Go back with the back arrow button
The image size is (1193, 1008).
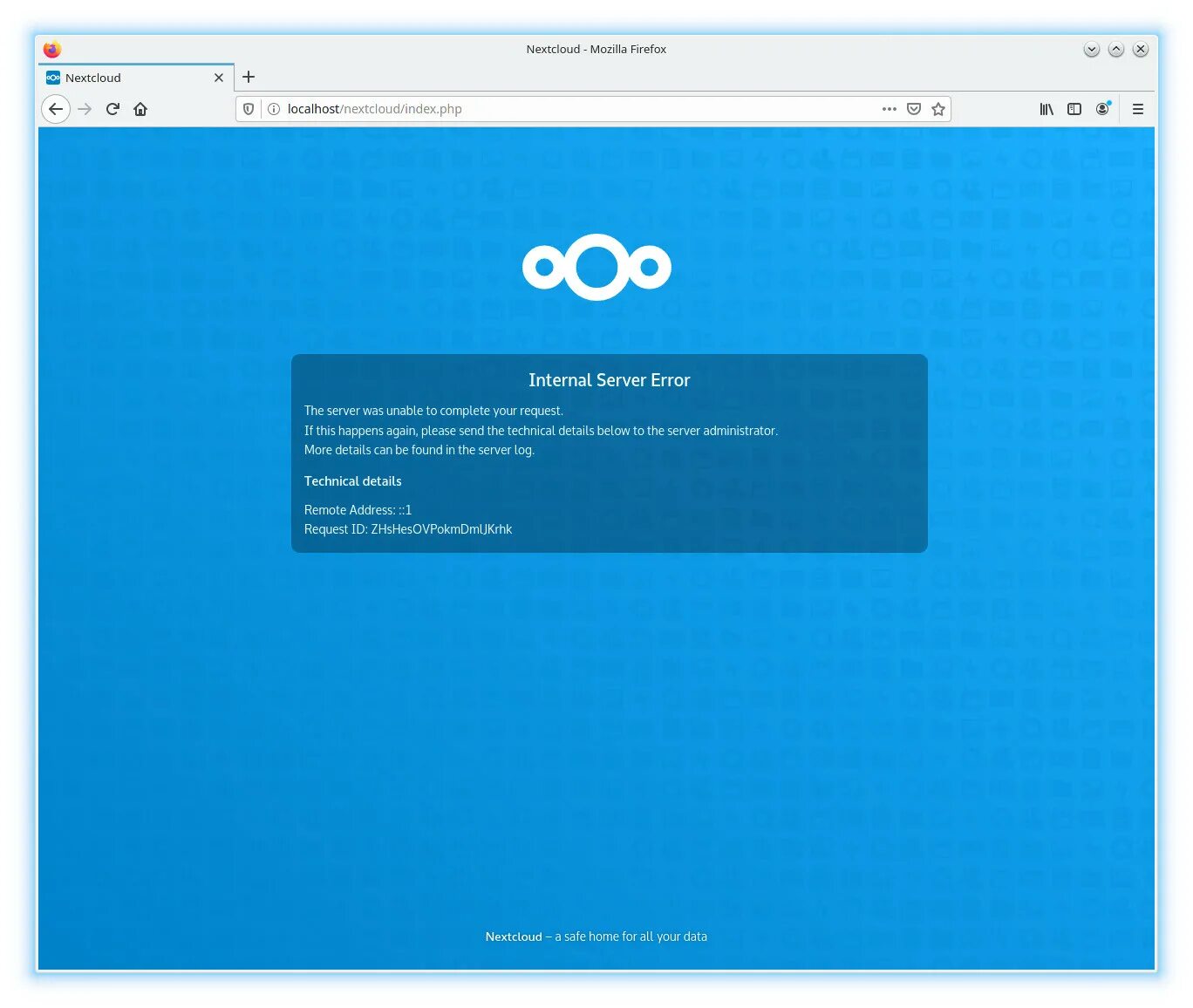pos(56,109)
